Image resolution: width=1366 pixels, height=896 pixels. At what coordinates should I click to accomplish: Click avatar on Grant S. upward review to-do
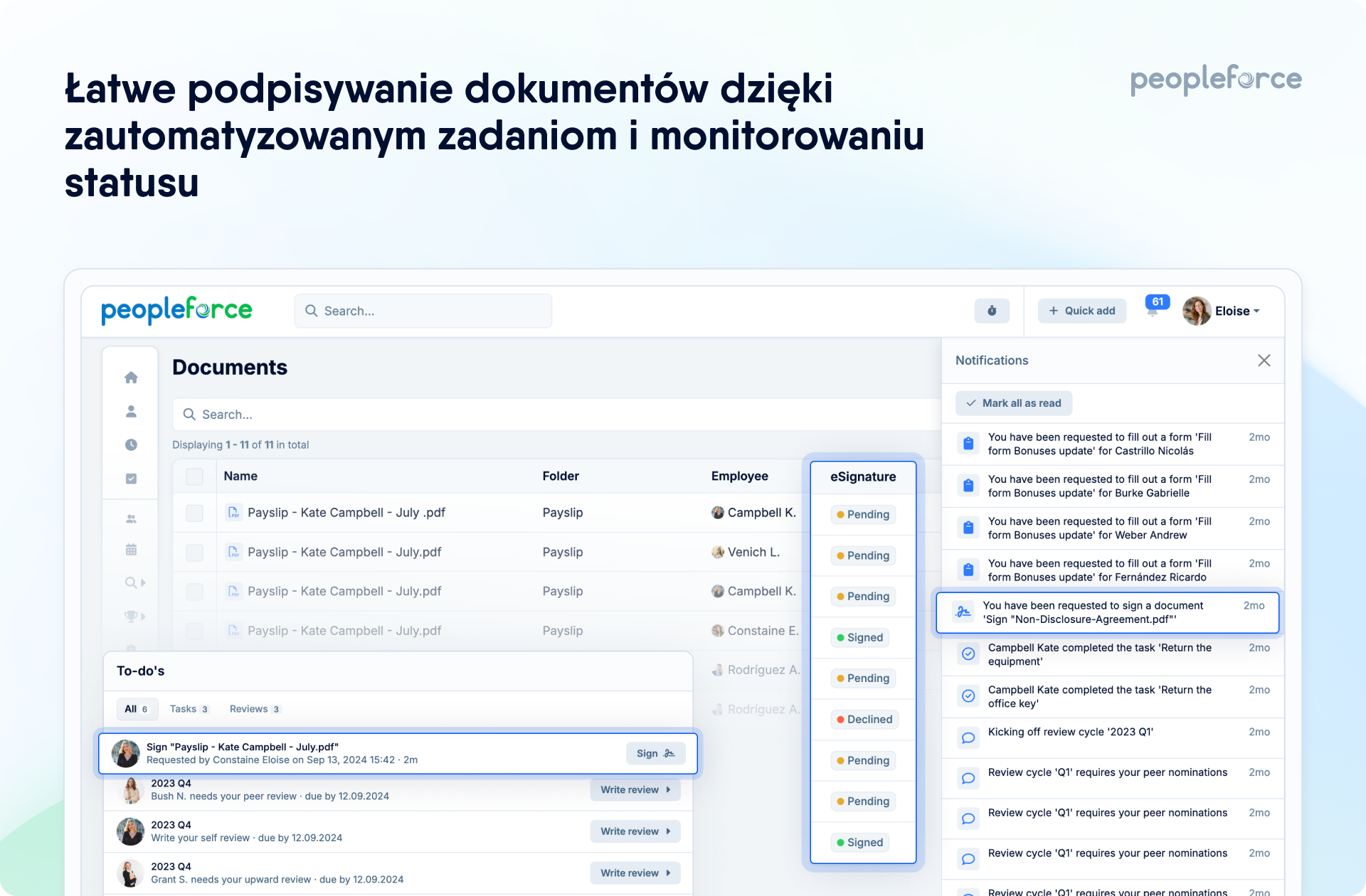coord(131,873)
